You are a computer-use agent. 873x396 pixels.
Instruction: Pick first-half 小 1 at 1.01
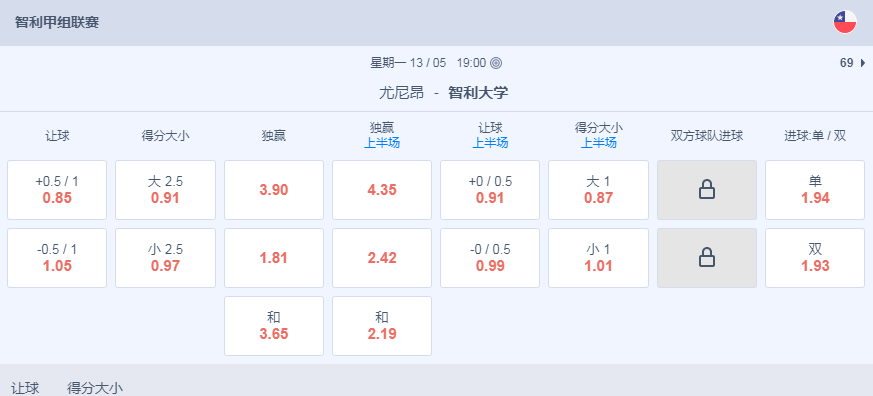coord(599,258)
